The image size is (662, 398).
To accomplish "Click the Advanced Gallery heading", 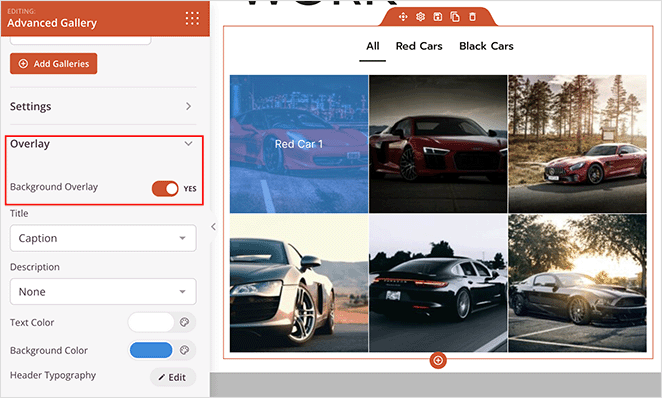I will click(52, 23).
